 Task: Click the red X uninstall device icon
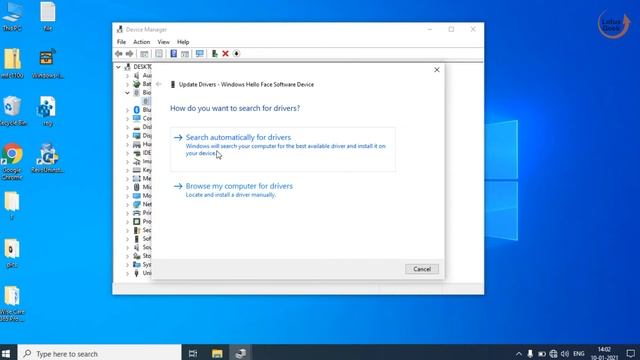point(225,53)
